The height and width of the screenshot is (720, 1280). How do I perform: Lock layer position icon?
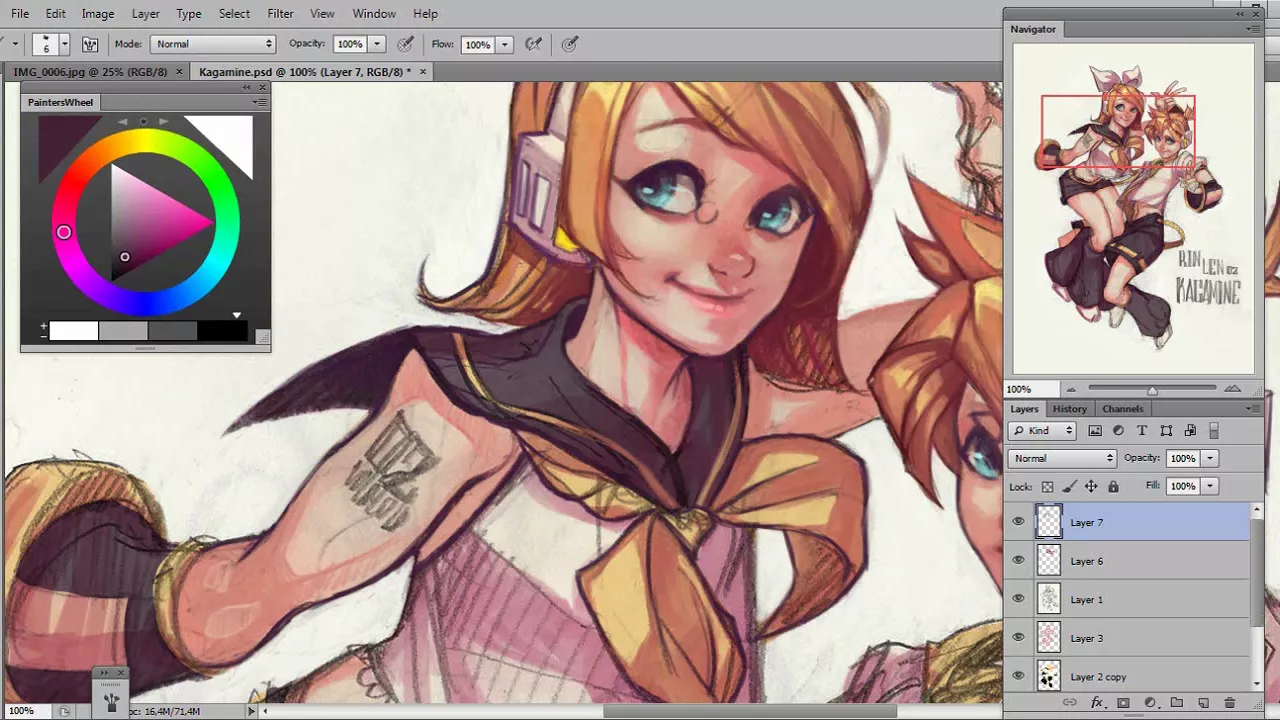(1091, 487)
